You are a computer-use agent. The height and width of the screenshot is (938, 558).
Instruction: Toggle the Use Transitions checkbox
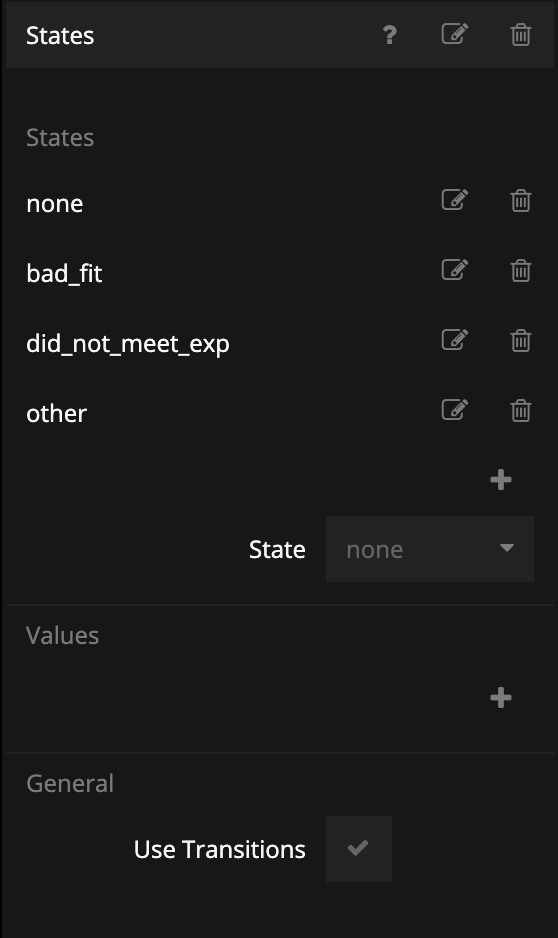(x=359, y=849)
